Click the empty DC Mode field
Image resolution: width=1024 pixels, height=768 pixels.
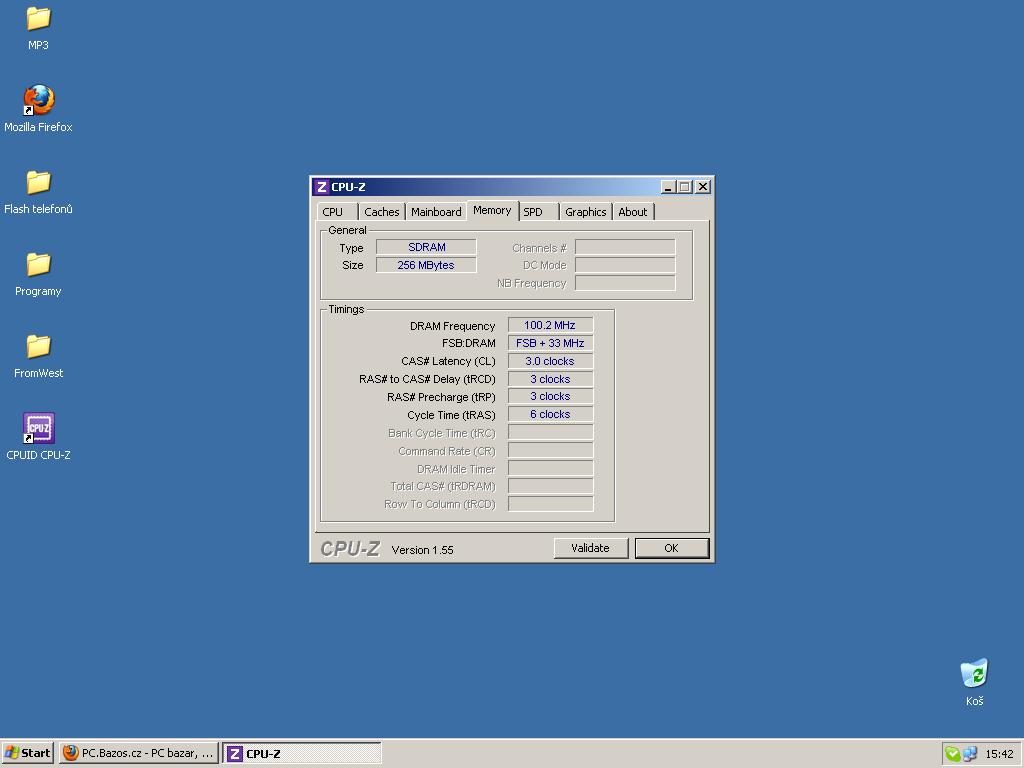625,265
